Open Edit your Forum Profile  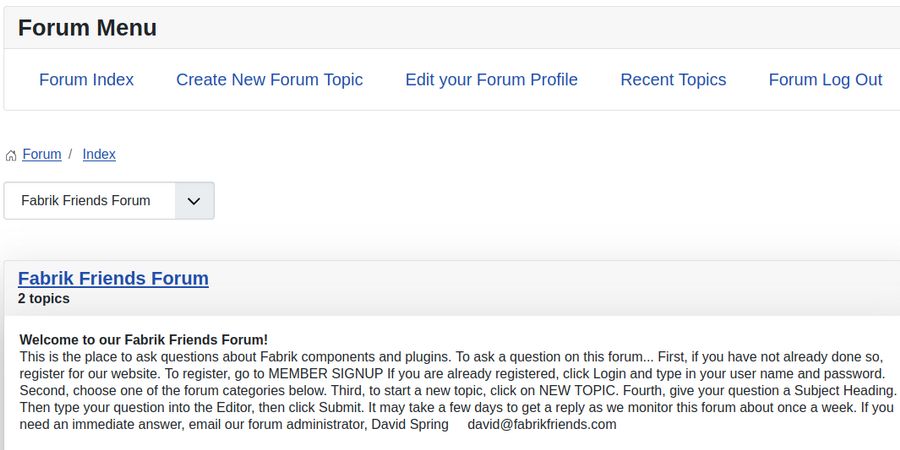tap(491, 80)
